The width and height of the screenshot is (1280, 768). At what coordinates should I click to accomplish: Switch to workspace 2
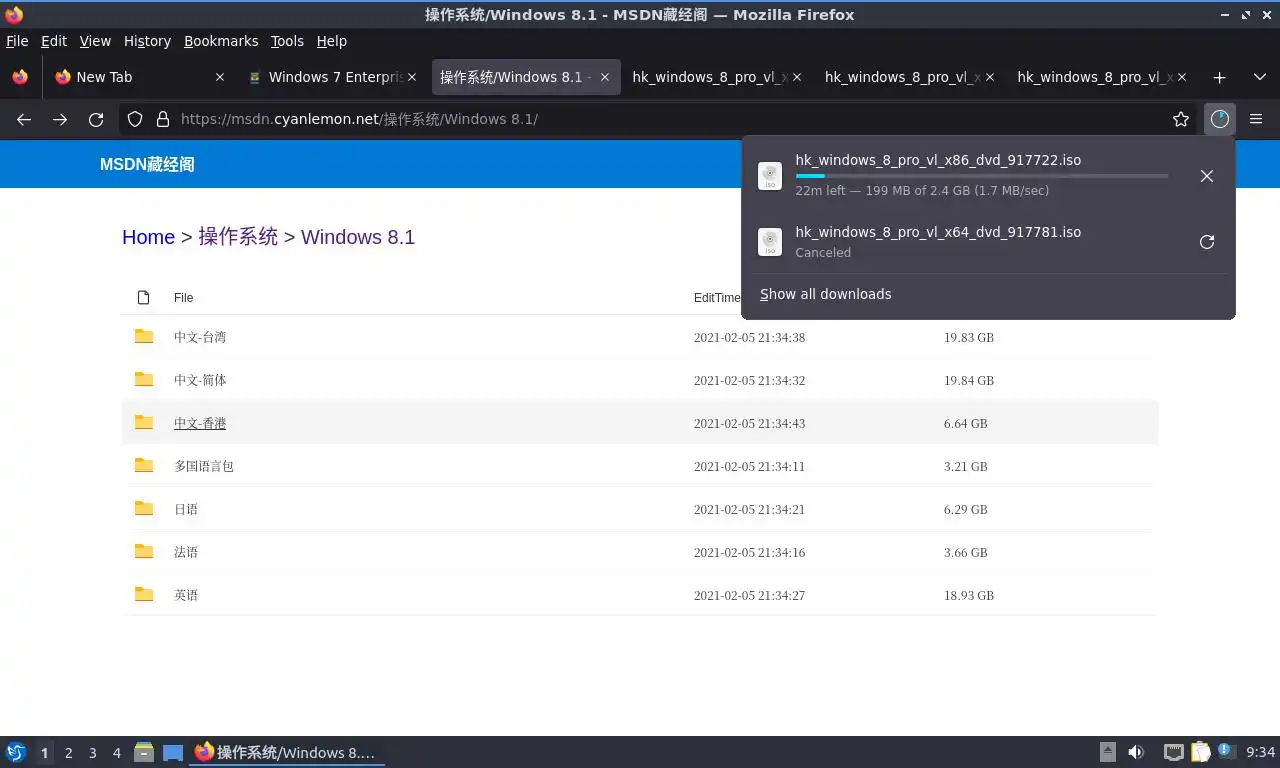click(68, 753)
